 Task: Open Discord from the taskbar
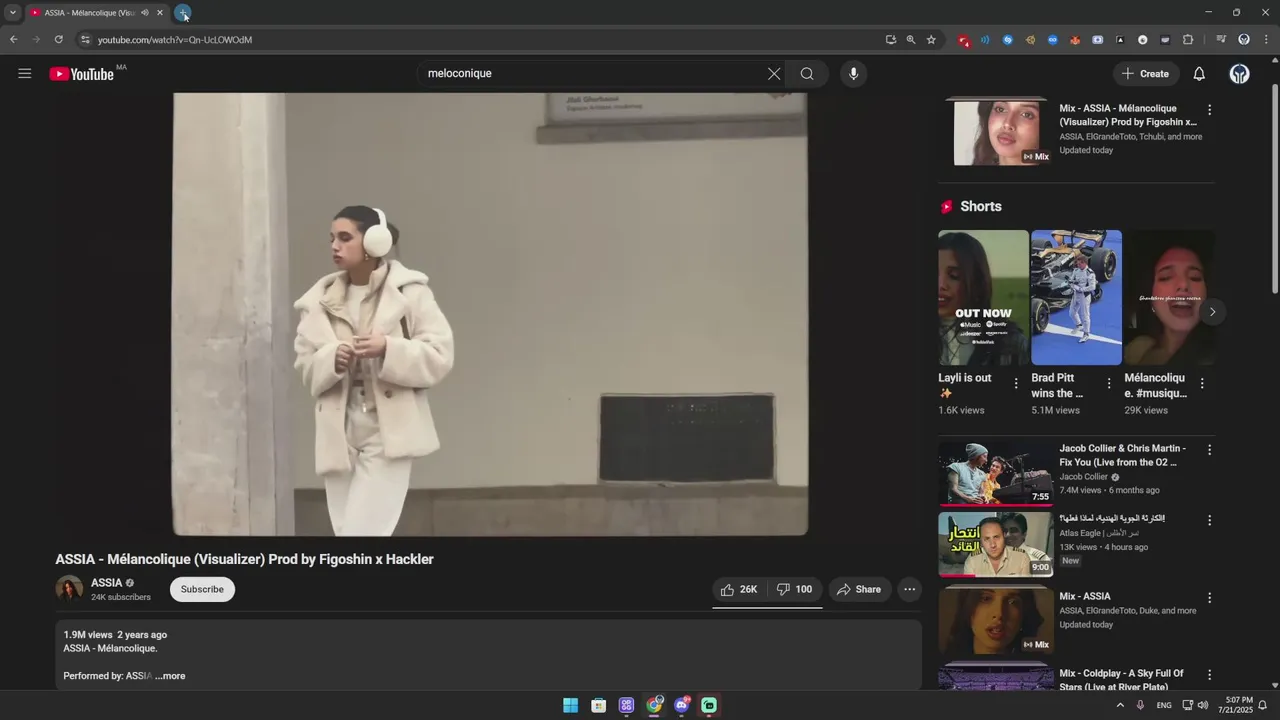coord(682,706)
